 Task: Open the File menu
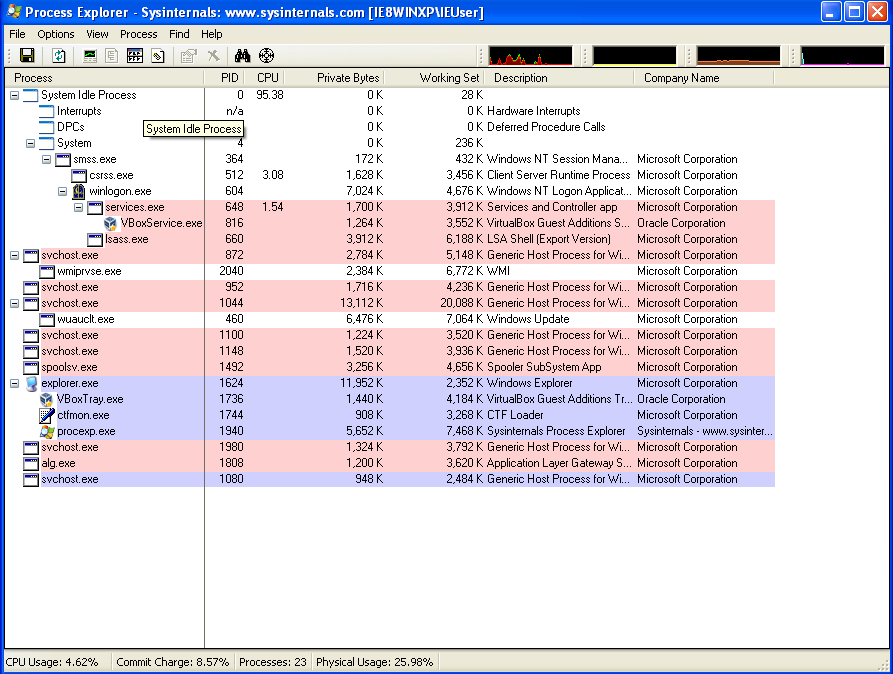(17, 34)
